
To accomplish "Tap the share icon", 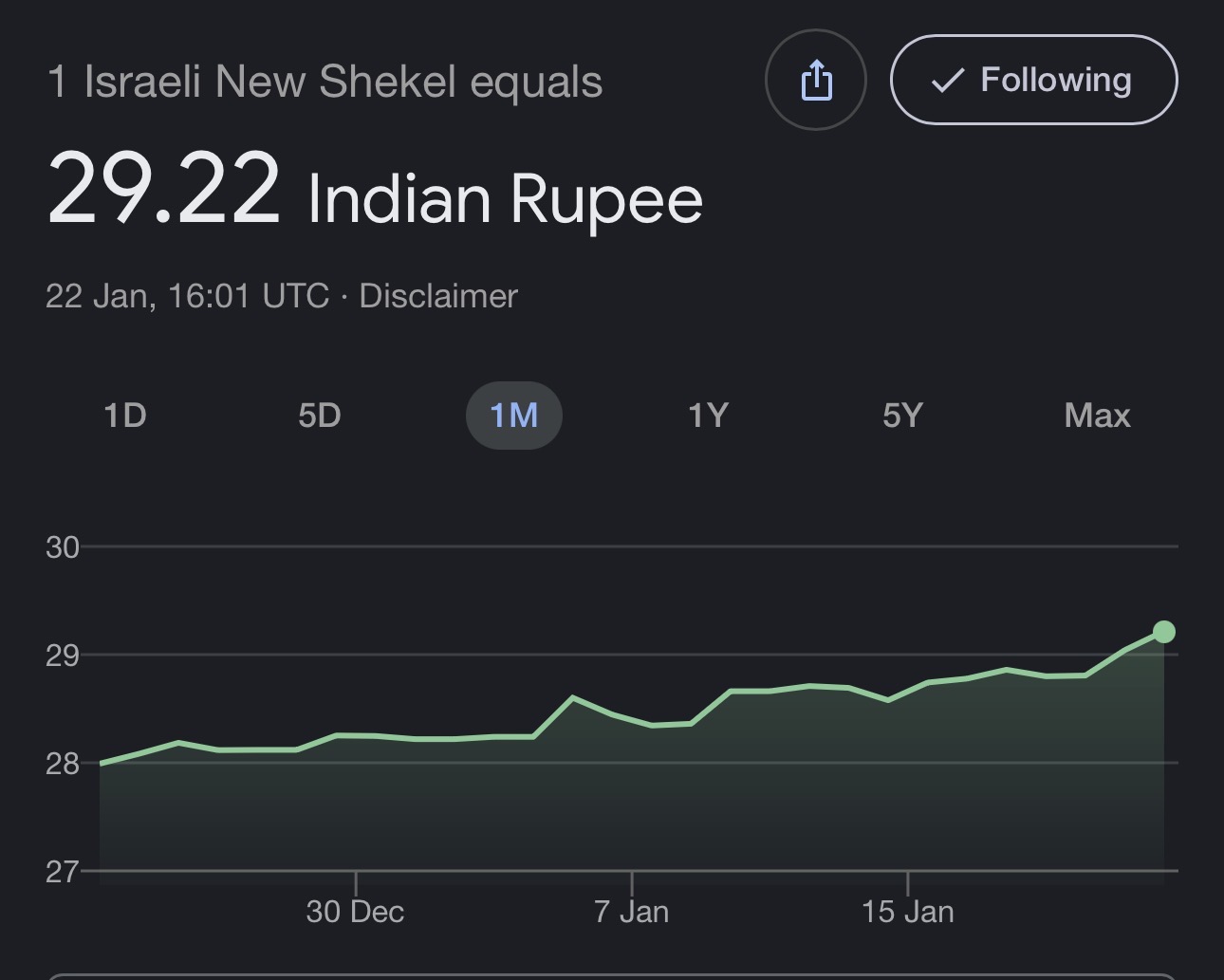I will pyautogui.click(x=816, y=80).
